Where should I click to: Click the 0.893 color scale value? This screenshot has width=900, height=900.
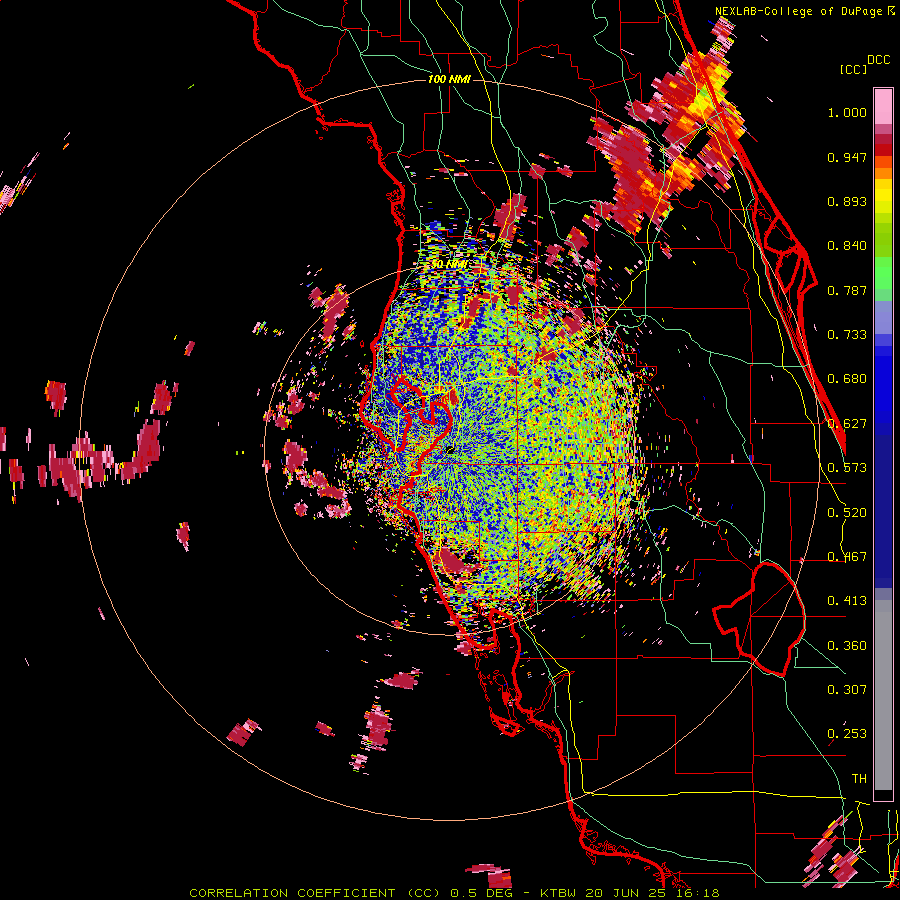(x=847, y=201)
